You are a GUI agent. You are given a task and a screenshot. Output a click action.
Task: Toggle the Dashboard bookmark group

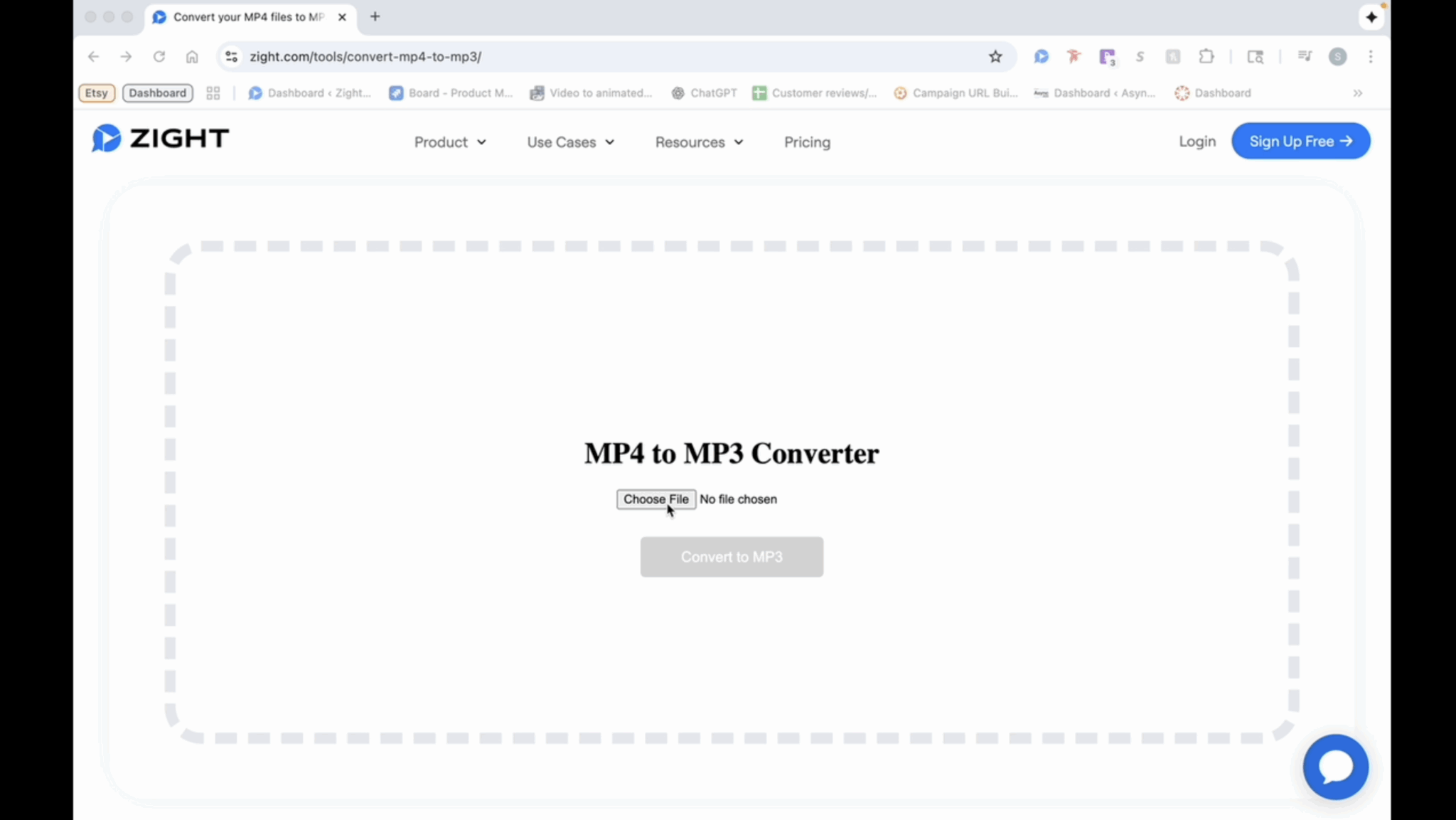(157, 92)
